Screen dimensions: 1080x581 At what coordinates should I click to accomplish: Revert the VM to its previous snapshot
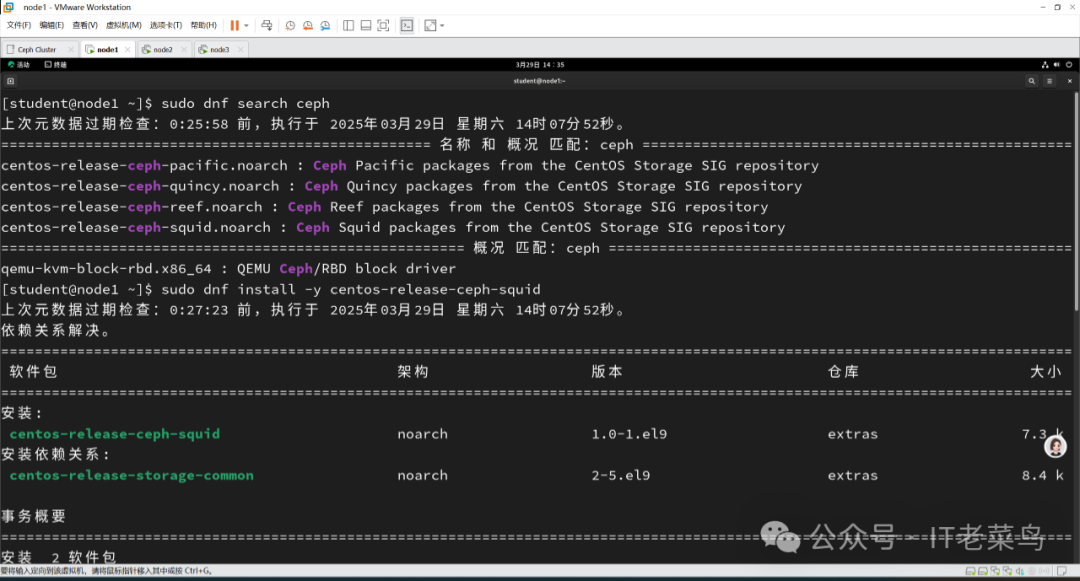pos(308,25)
